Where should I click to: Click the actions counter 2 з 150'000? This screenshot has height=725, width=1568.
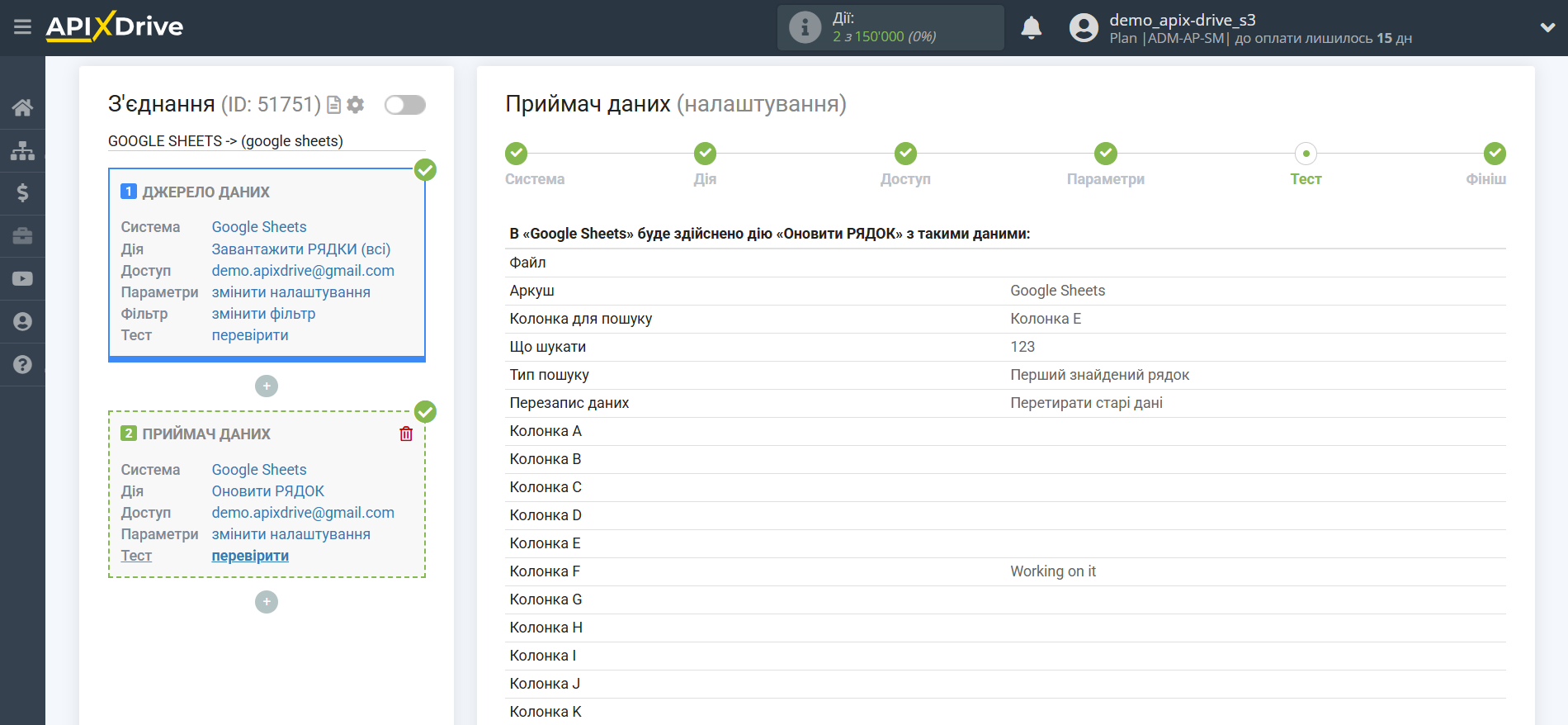click(884, 36)
